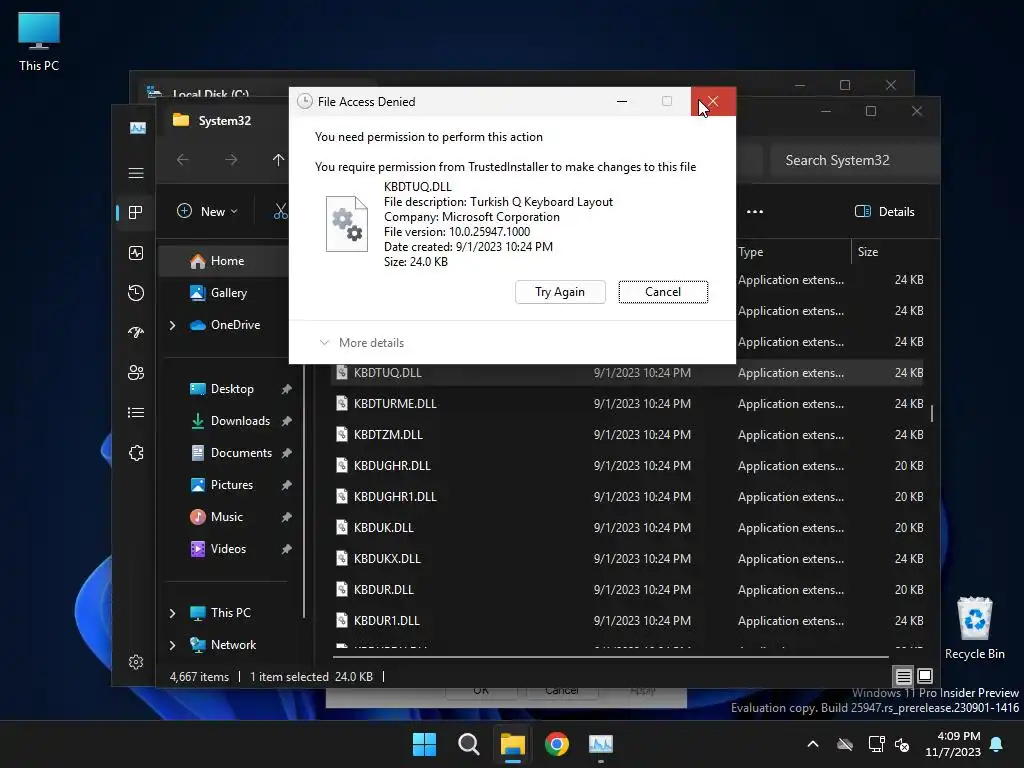The image size is (1024, 768).
Task: Select the KBDUKX.DLL file
Action: pyautogui.click(x=627, y=559)
